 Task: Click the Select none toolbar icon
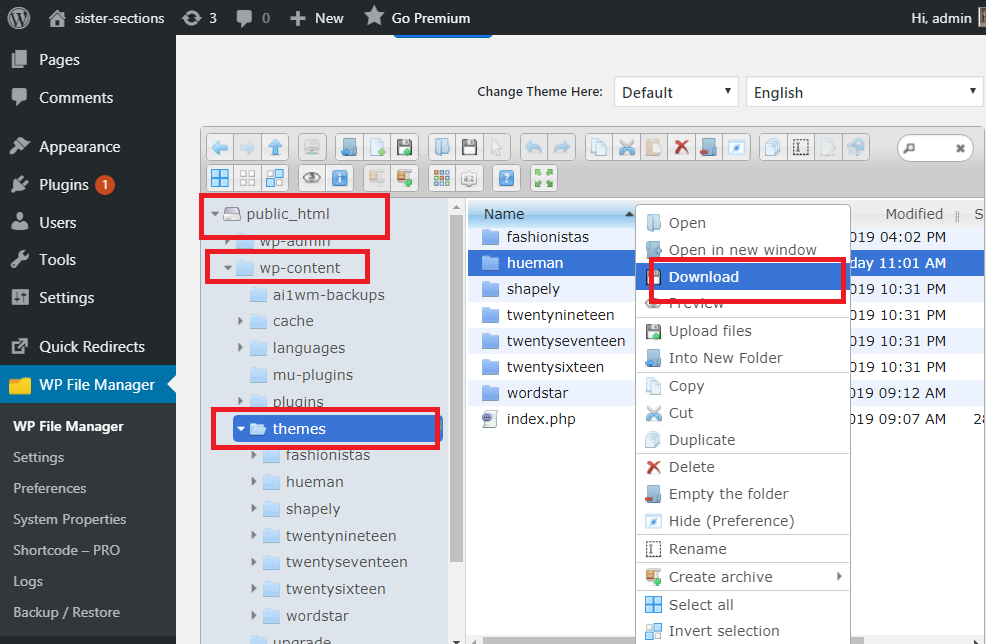tap(248, 178)
